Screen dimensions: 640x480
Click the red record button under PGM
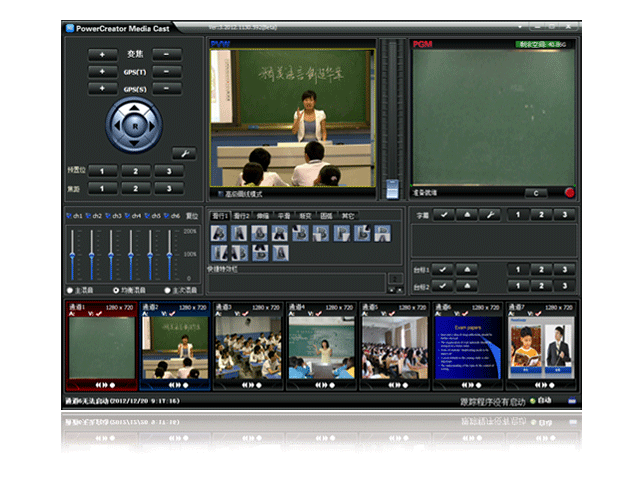click(x=569, y=192)
